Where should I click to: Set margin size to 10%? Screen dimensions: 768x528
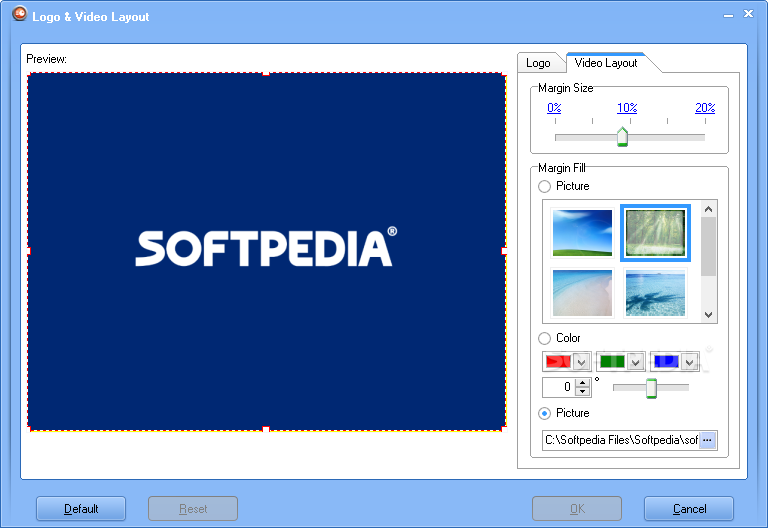(x=627, y=108)
